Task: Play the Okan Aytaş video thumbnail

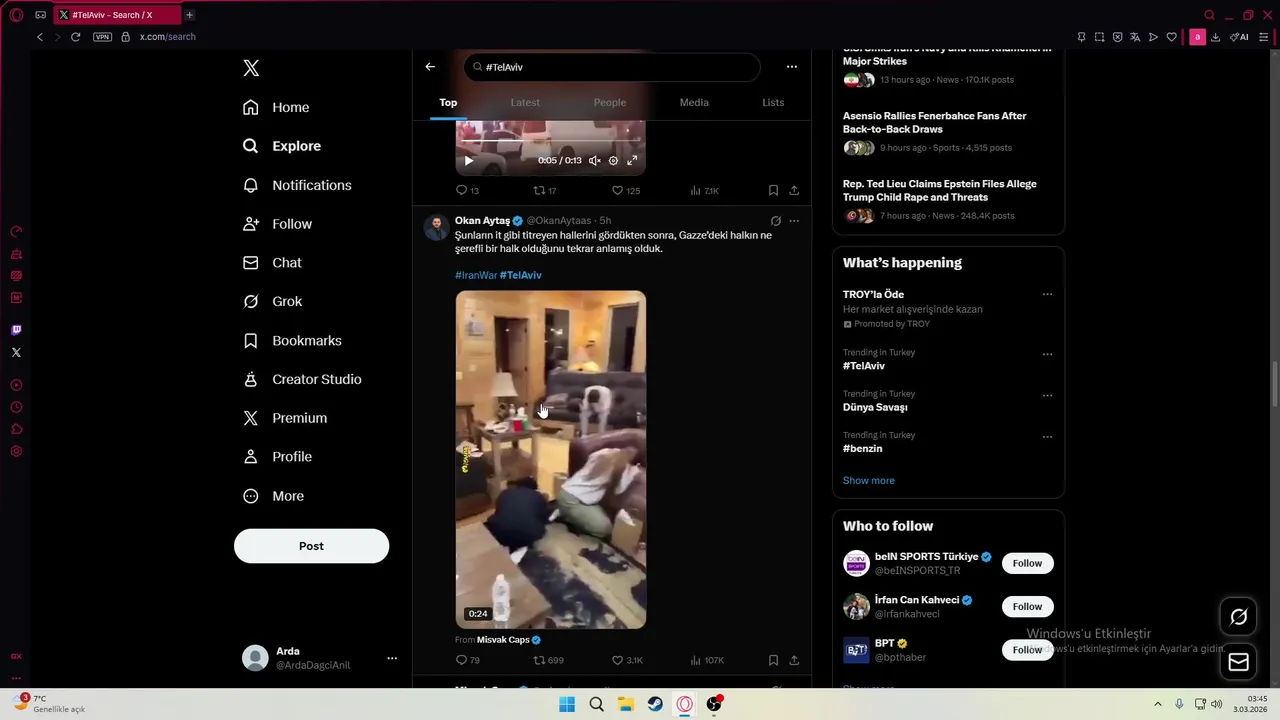Action: pos(551,460)
